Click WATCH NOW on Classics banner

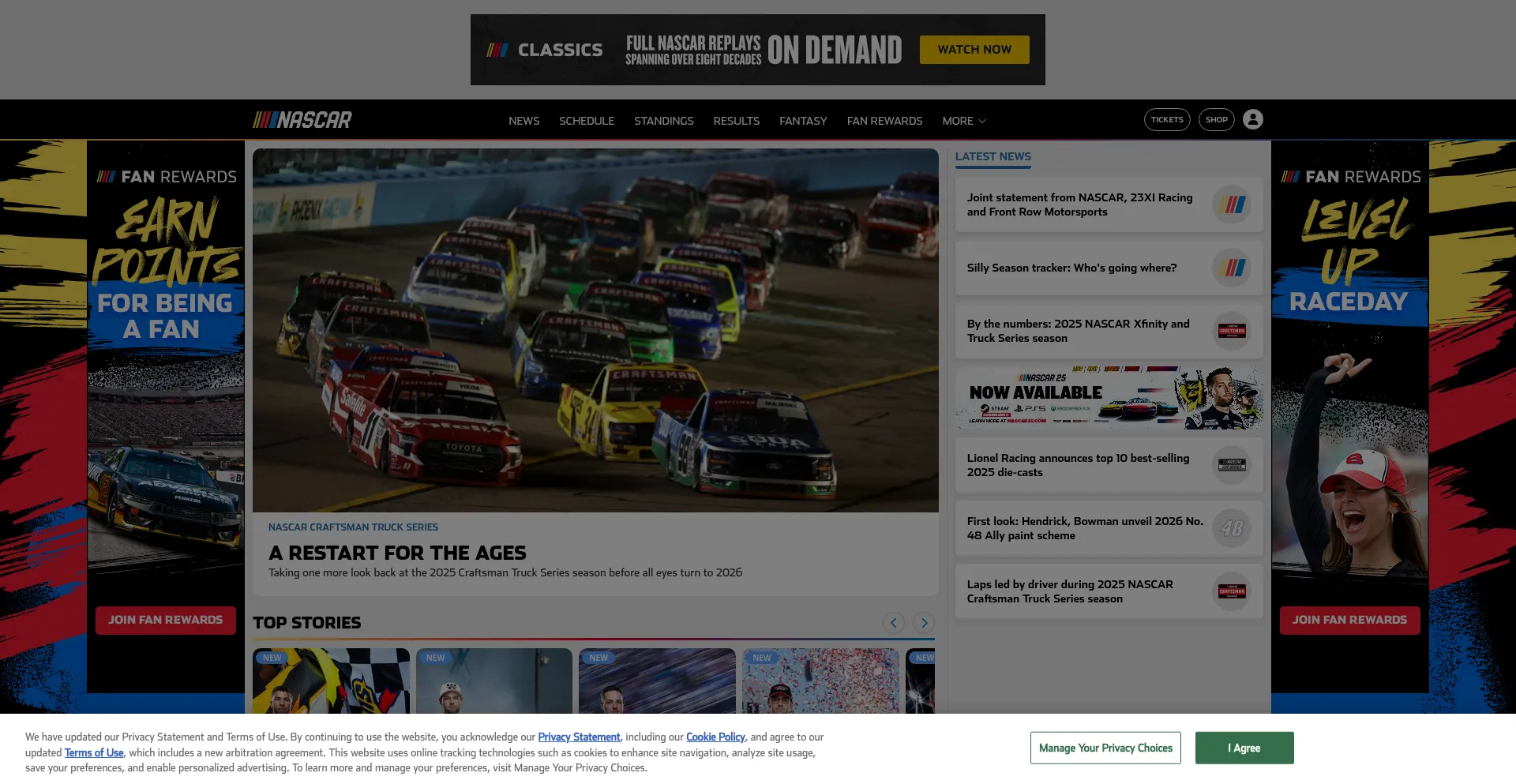[x=974, y=50]
